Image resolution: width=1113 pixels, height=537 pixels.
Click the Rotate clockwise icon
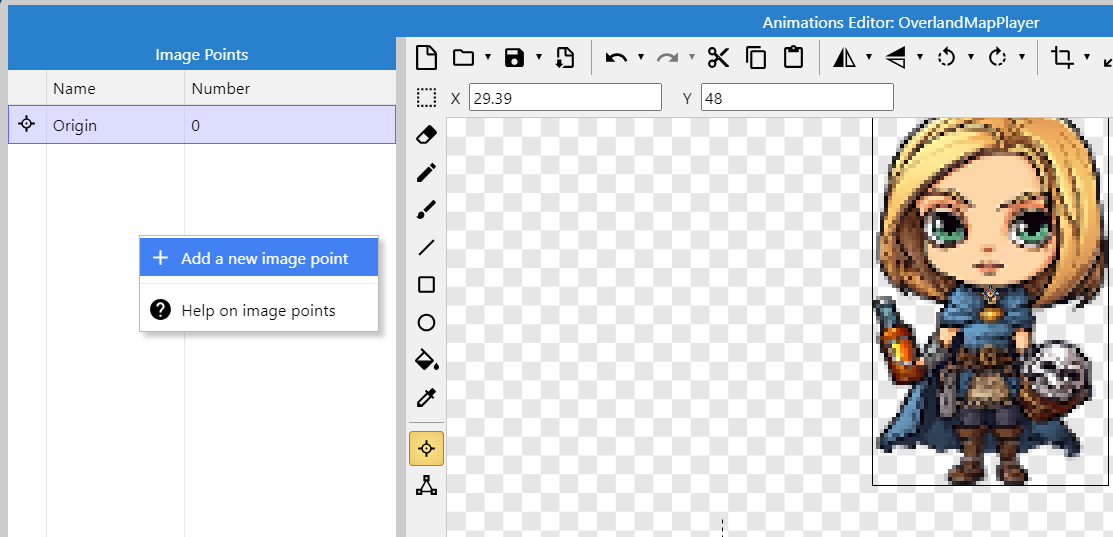[997, 57]
